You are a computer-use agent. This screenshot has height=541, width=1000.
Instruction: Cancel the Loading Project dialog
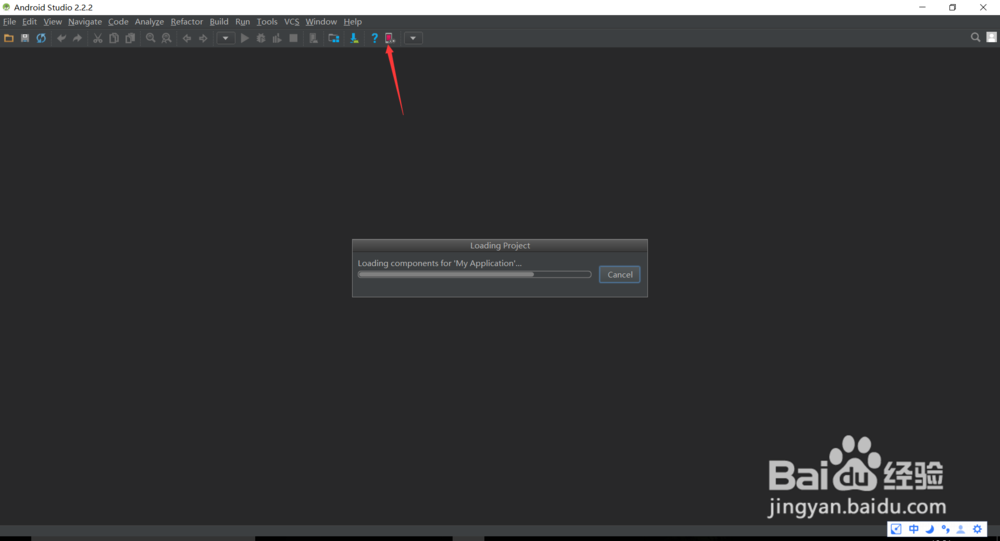(x=619, y=274)
